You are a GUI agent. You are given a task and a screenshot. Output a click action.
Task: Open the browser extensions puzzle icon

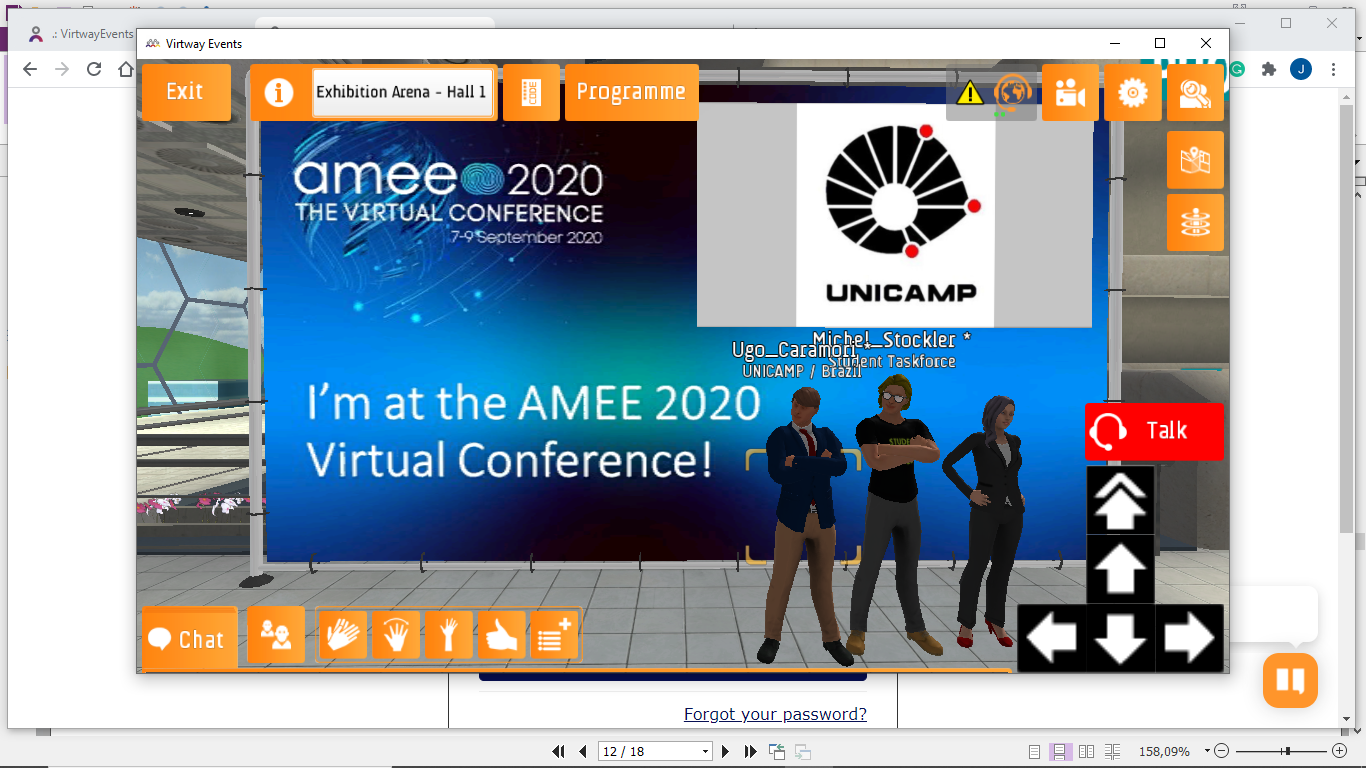tap(1269, 69)
